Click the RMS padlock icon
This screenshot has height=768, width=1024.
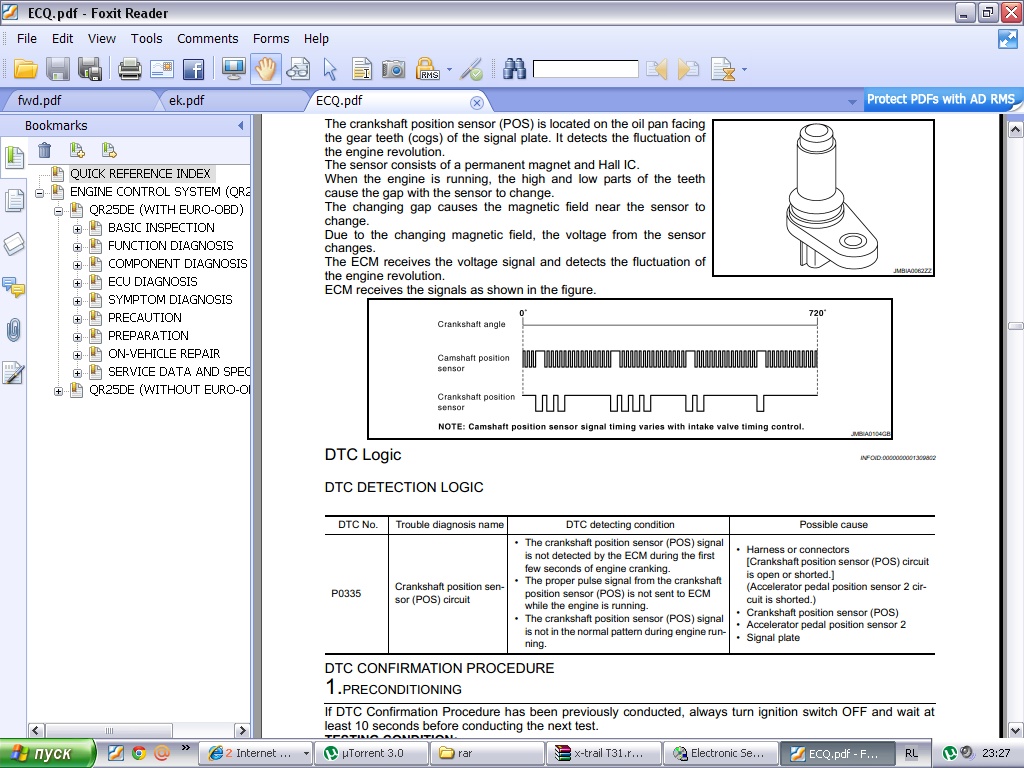pos(427,69)
